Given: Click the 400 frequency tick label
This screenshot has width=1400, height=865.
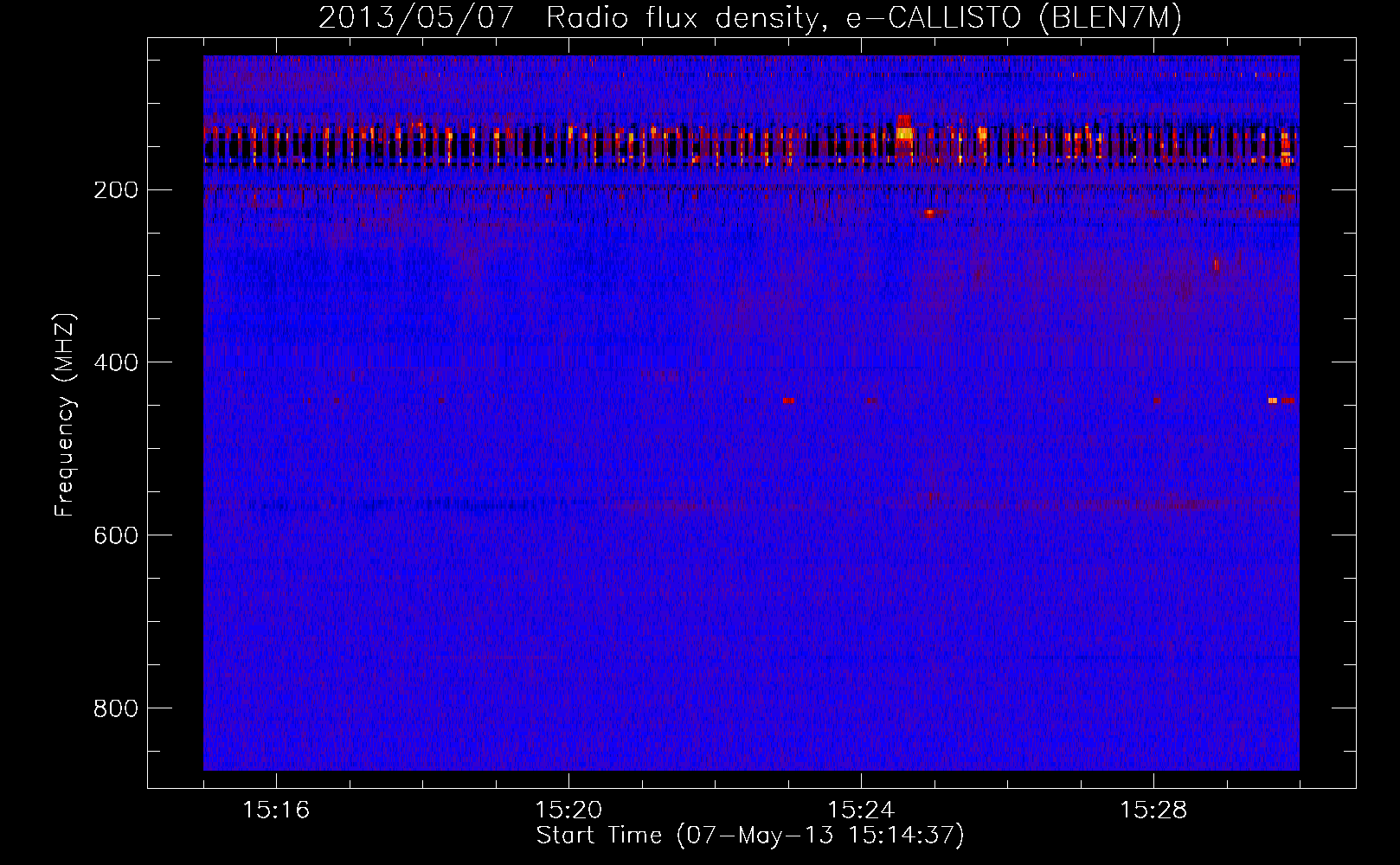Looking at the screenshot, I should coord(115,362).
